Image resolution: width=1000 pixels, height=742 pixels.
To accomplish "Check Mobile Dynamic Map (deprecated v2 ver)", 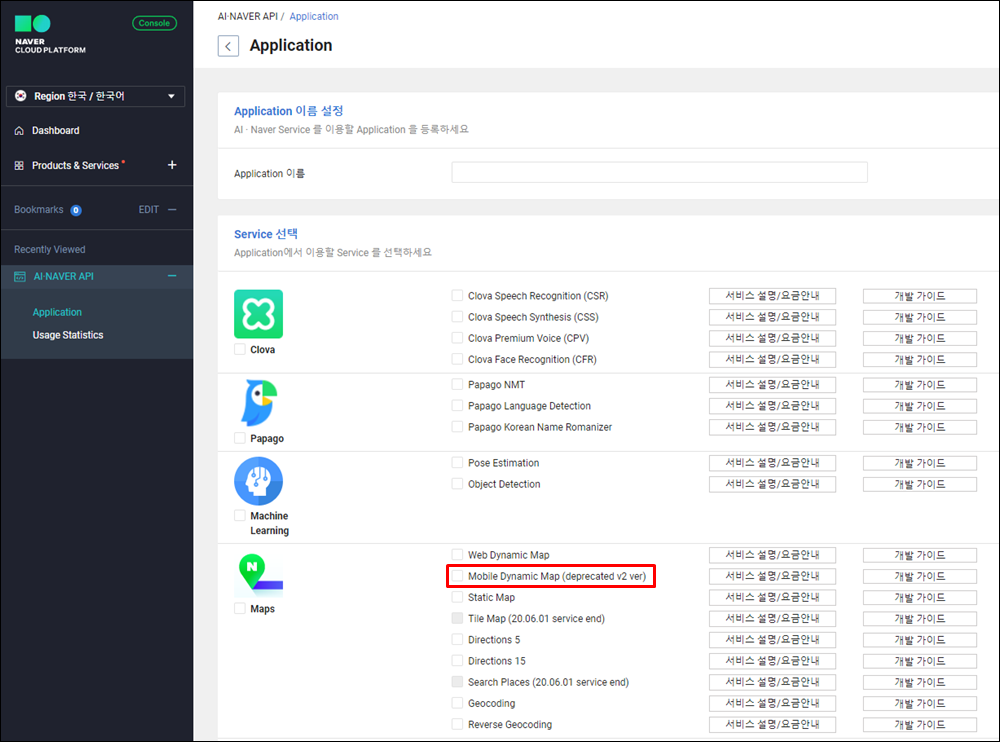I will [x=457, y=576].
